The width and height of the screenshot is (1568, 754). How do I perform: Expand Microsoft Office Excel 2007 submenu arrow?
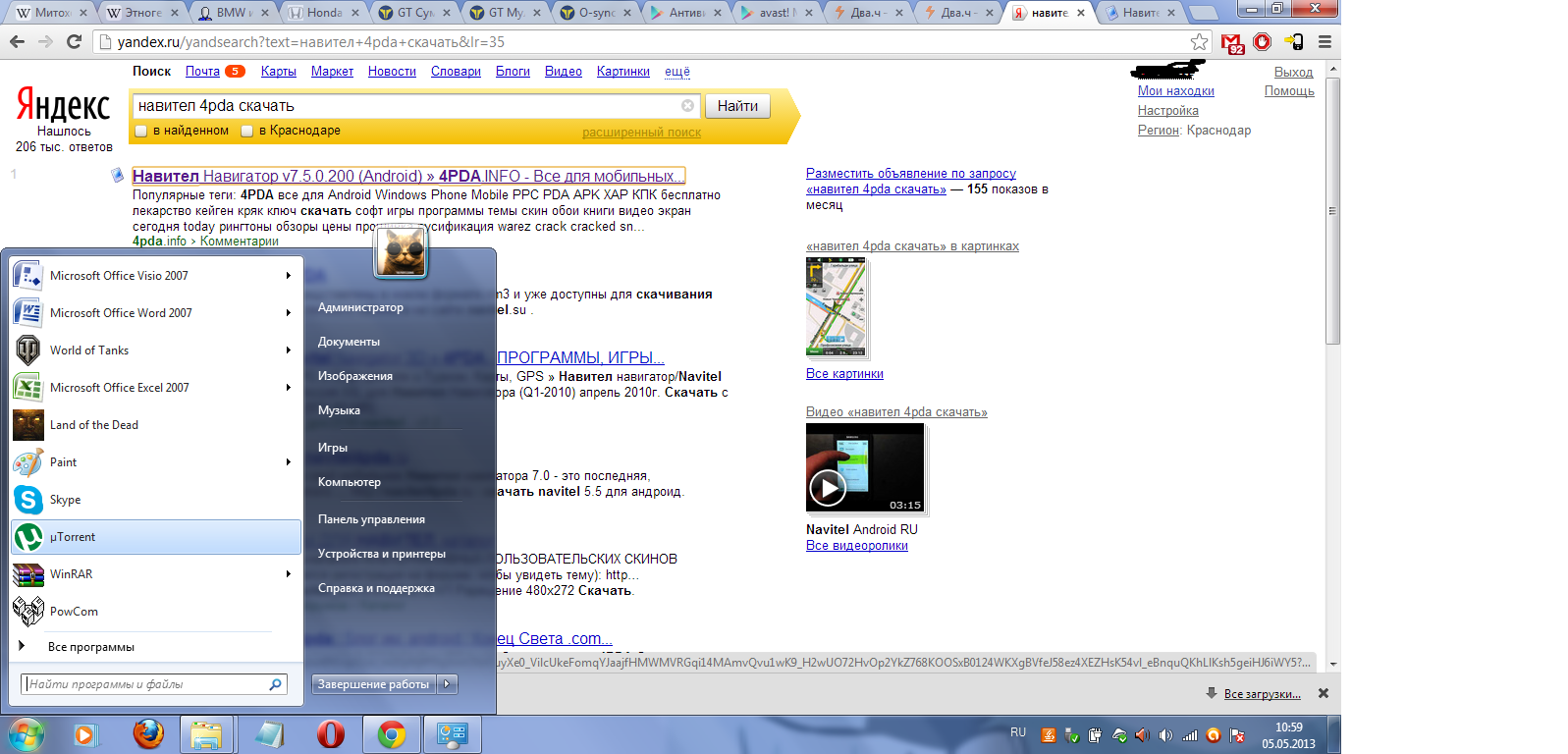click(x=289, y=388)
